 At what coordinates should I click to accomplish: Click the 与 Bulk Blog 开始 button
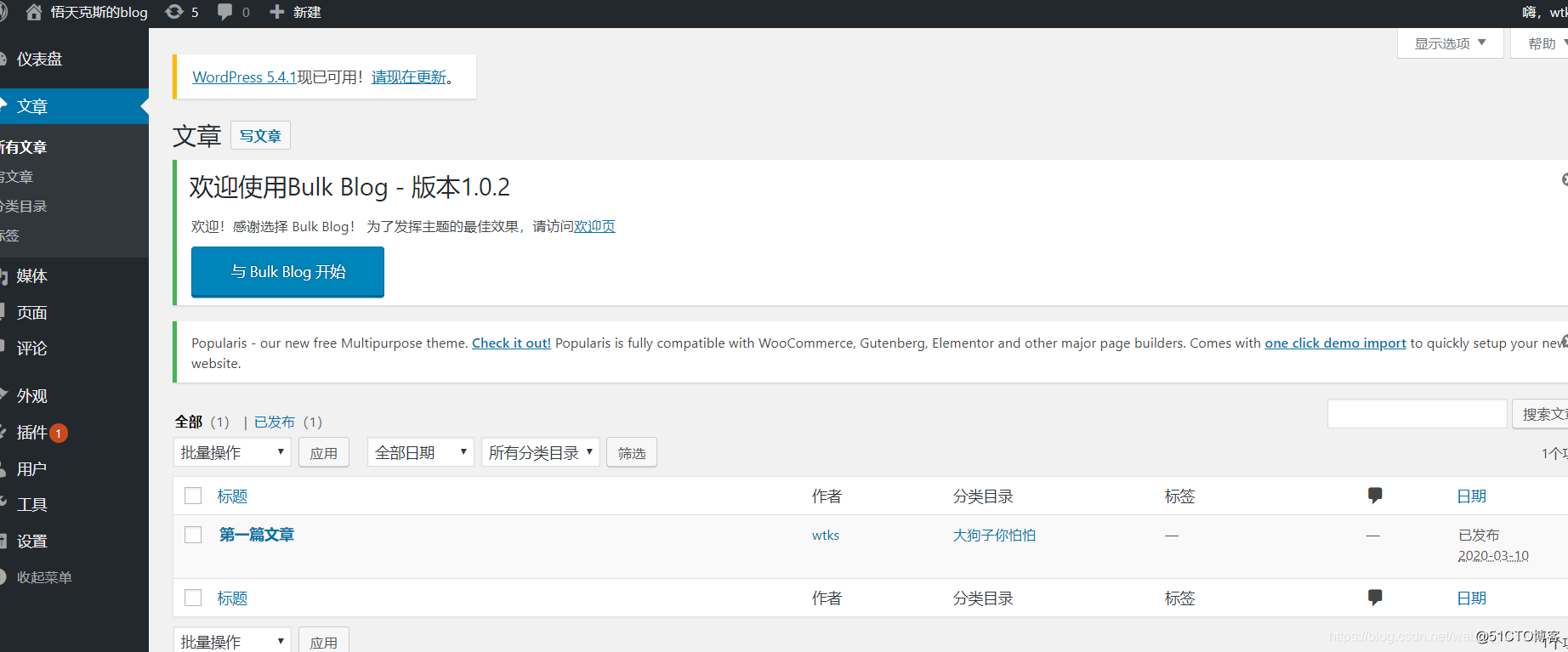tap(287, 272)
